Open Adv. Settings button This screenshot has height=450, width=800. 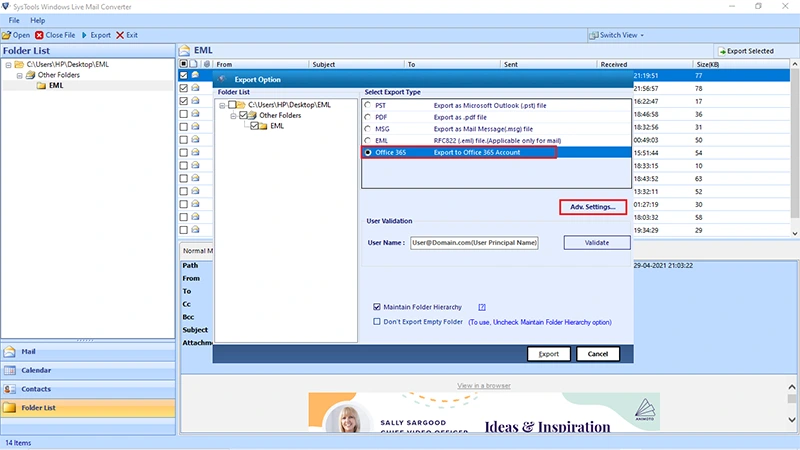click(593, 207)
